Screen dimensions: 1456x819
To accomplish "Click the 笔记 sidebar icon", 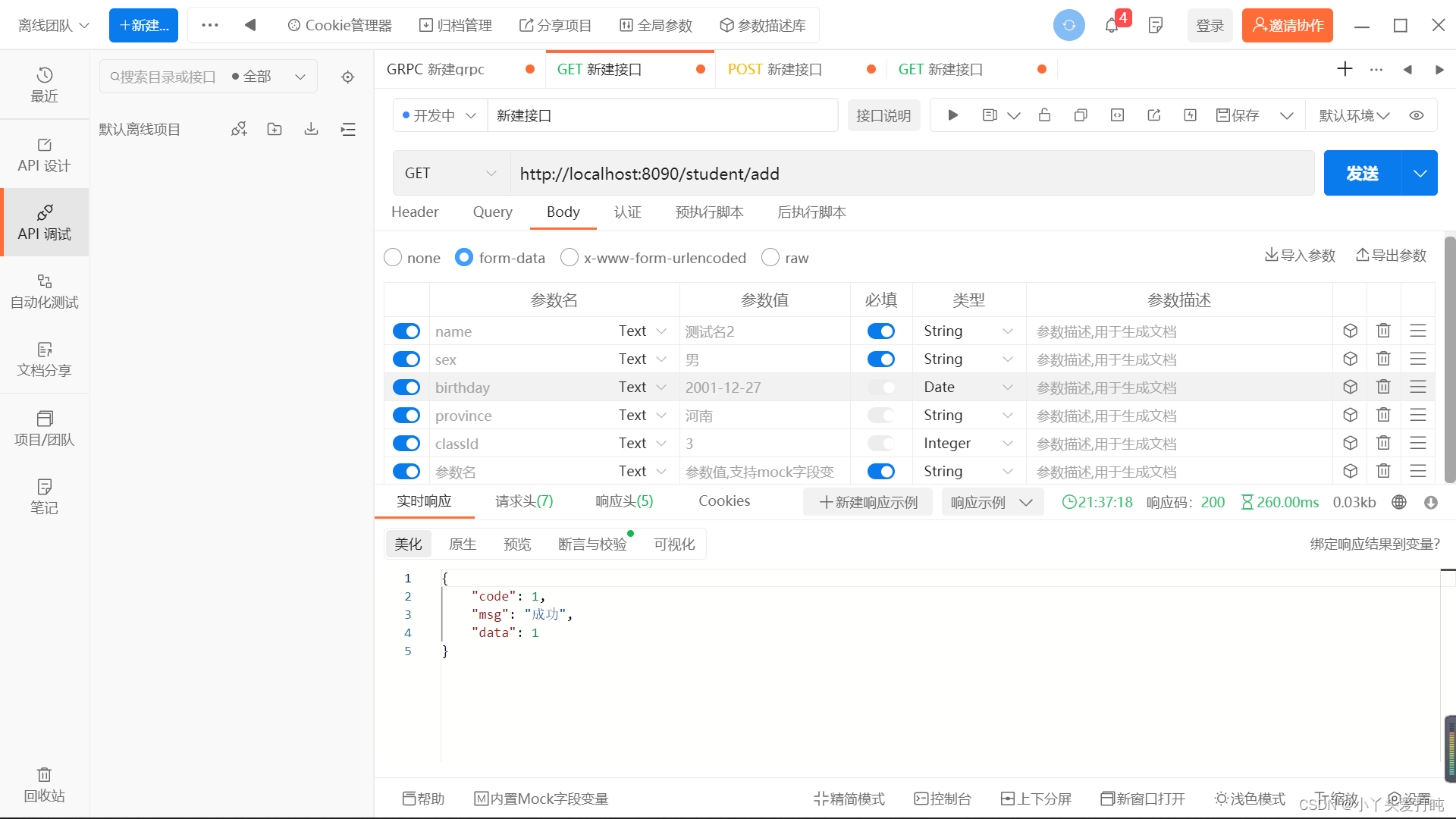I will pos(44,496).
